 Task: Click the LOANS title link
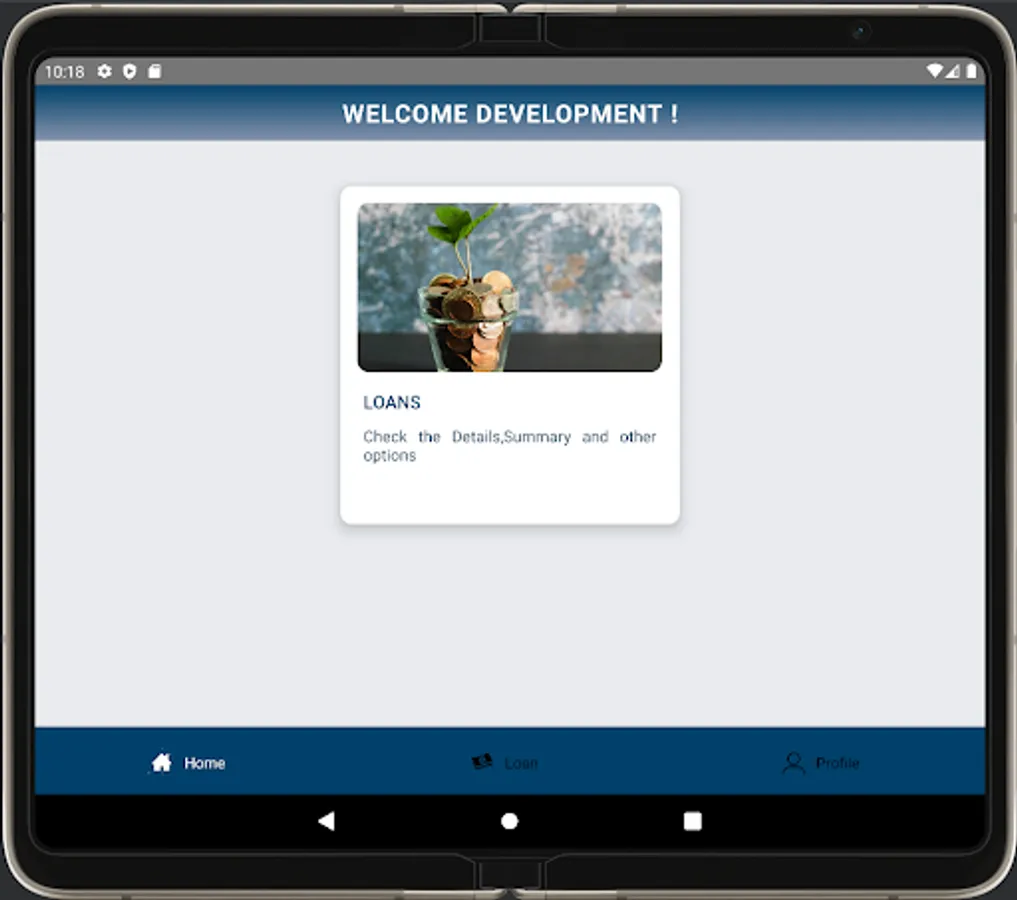tap(391, 403)
